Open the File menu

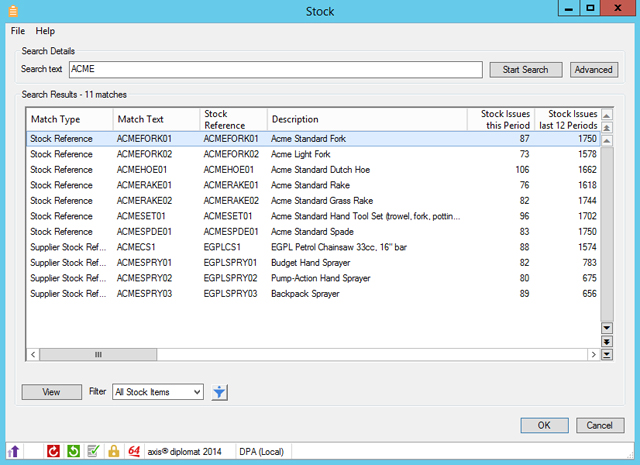click(18, 31)
